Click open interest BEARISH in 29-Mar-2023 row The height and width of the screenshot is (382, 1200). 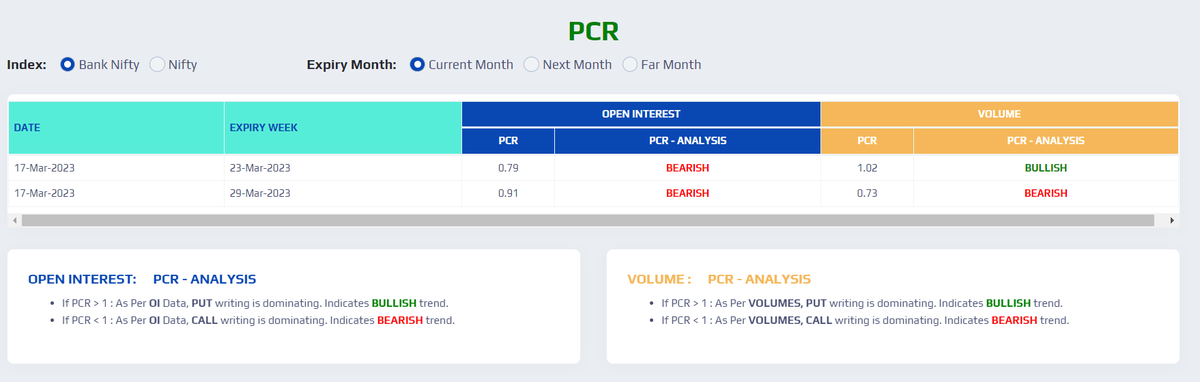[687, 193]
